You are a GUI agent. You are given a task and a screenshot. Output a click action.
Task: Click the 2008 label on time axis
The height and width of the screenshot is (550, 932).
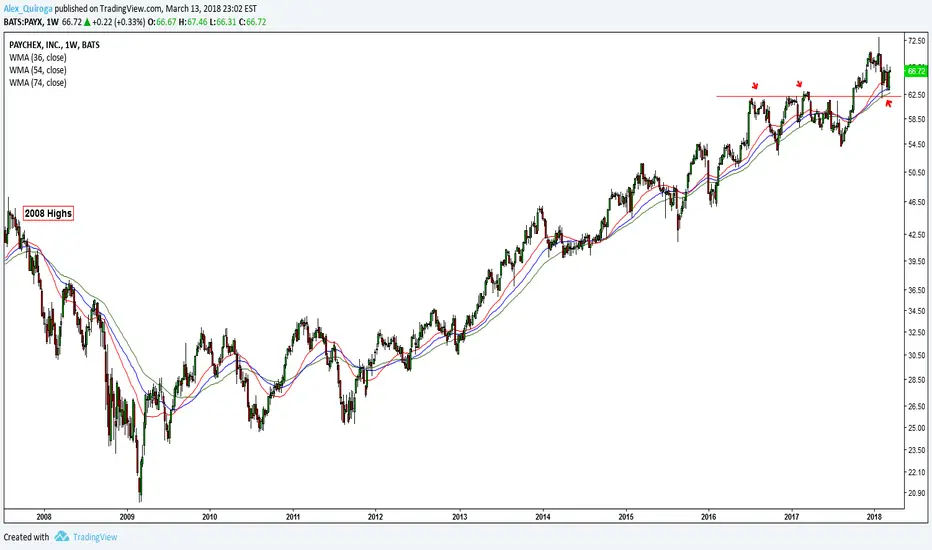point(43,517)
